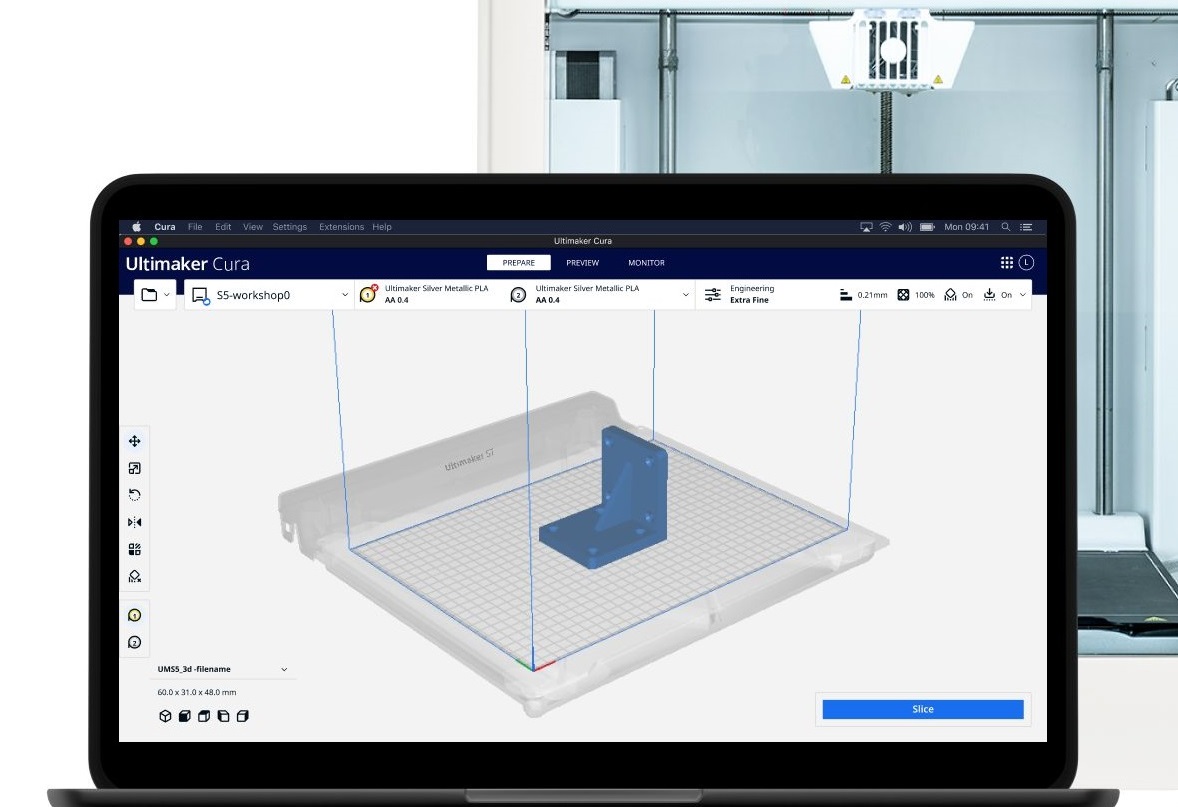Open the Extensions menu
The height and width of the screenshot is (807, 1178).
point(341,227)
